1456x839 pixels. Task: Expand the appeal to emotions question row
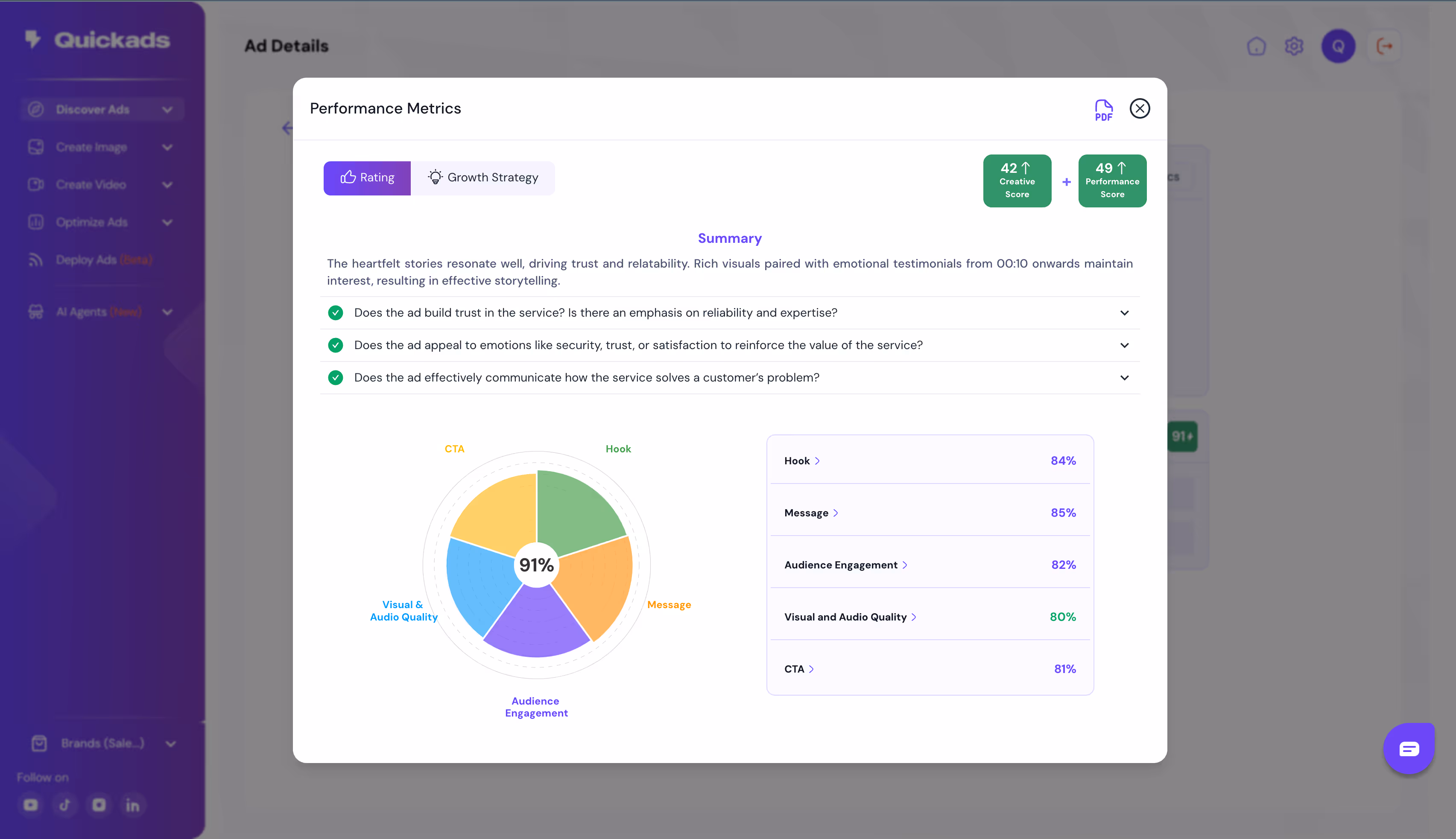point(730,344)
